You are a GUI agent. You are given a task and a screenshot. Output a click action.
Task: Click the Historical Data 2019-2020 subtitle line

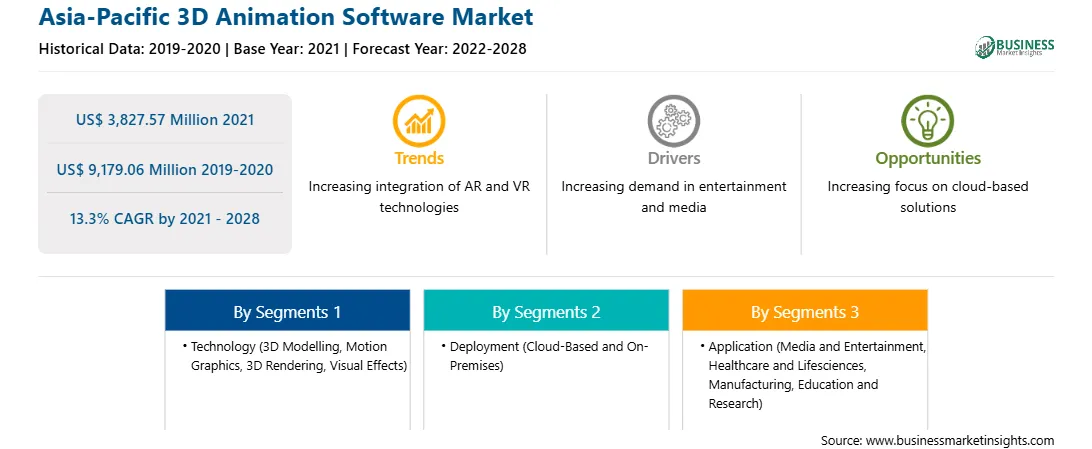(282, 49)
